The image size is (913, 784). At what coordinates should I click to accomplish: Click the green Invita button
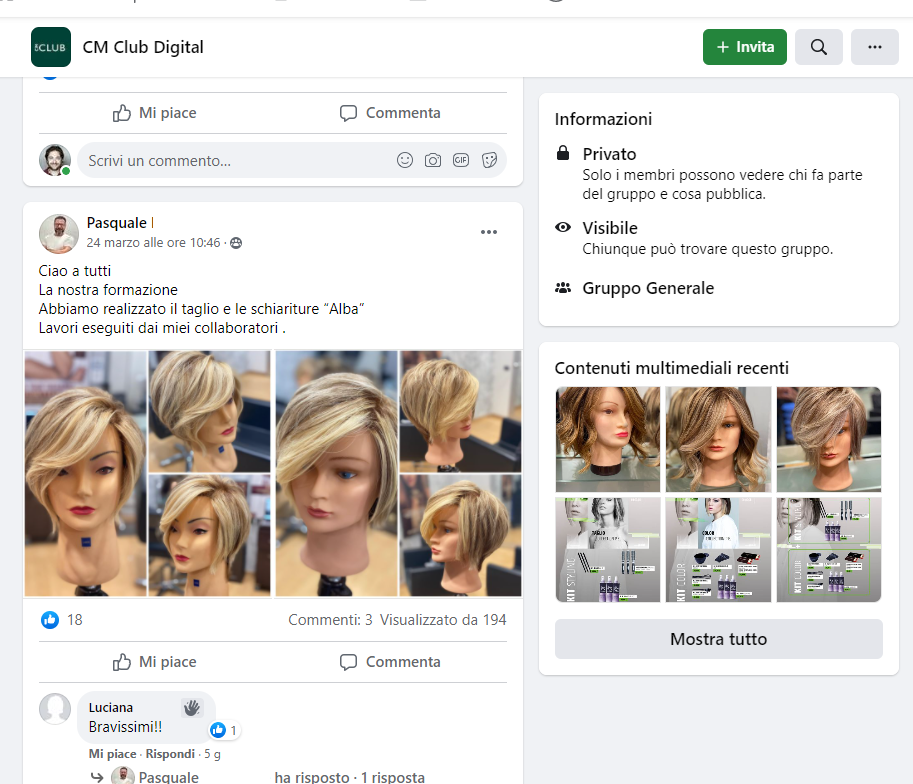(x=744, y=47)
